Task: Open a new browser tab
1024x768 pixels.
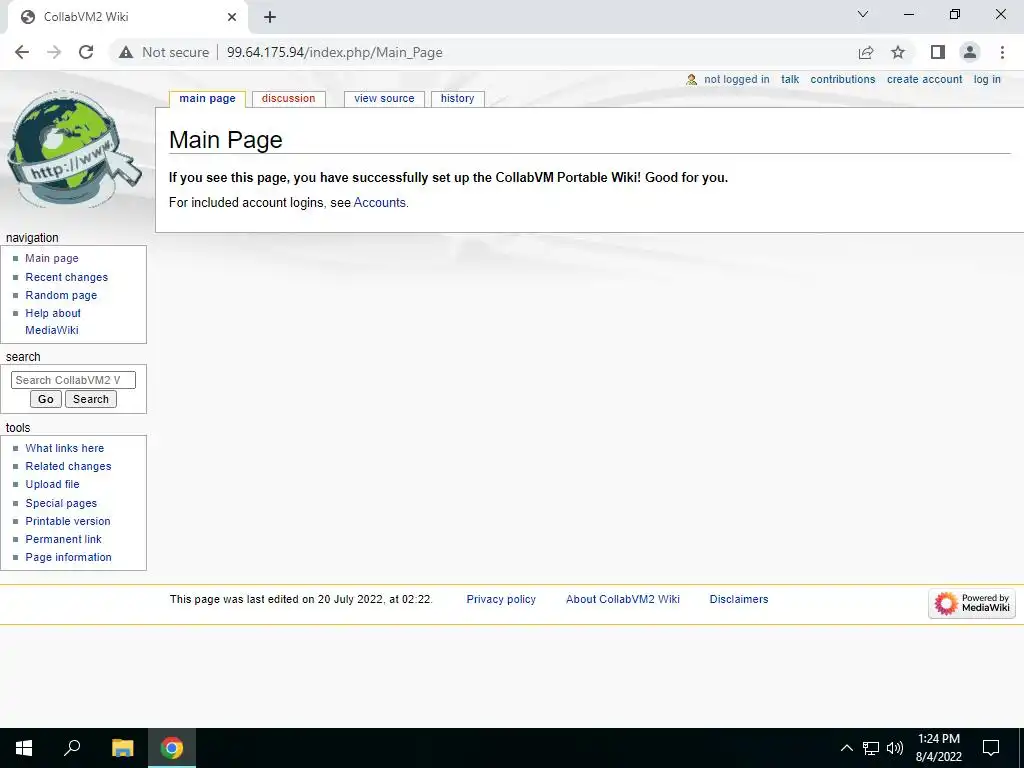Action: pyautogui.click(x=270, y=17)
